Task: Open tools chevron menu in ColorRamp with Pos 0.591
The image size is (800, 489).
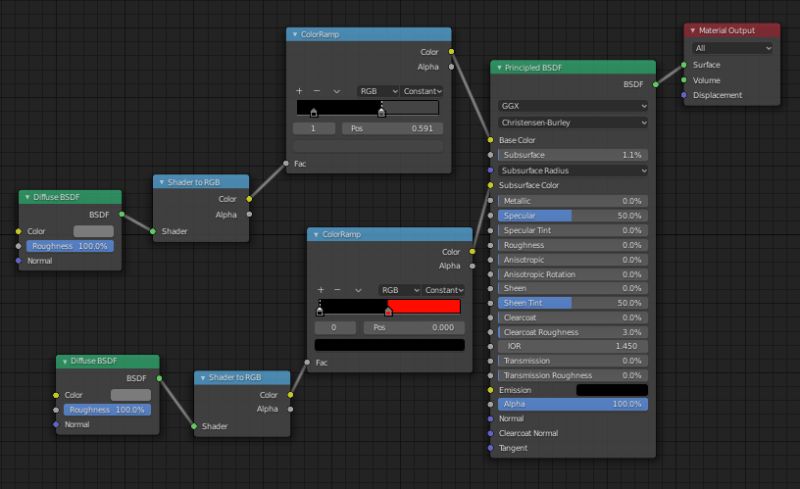Action: 337,91
